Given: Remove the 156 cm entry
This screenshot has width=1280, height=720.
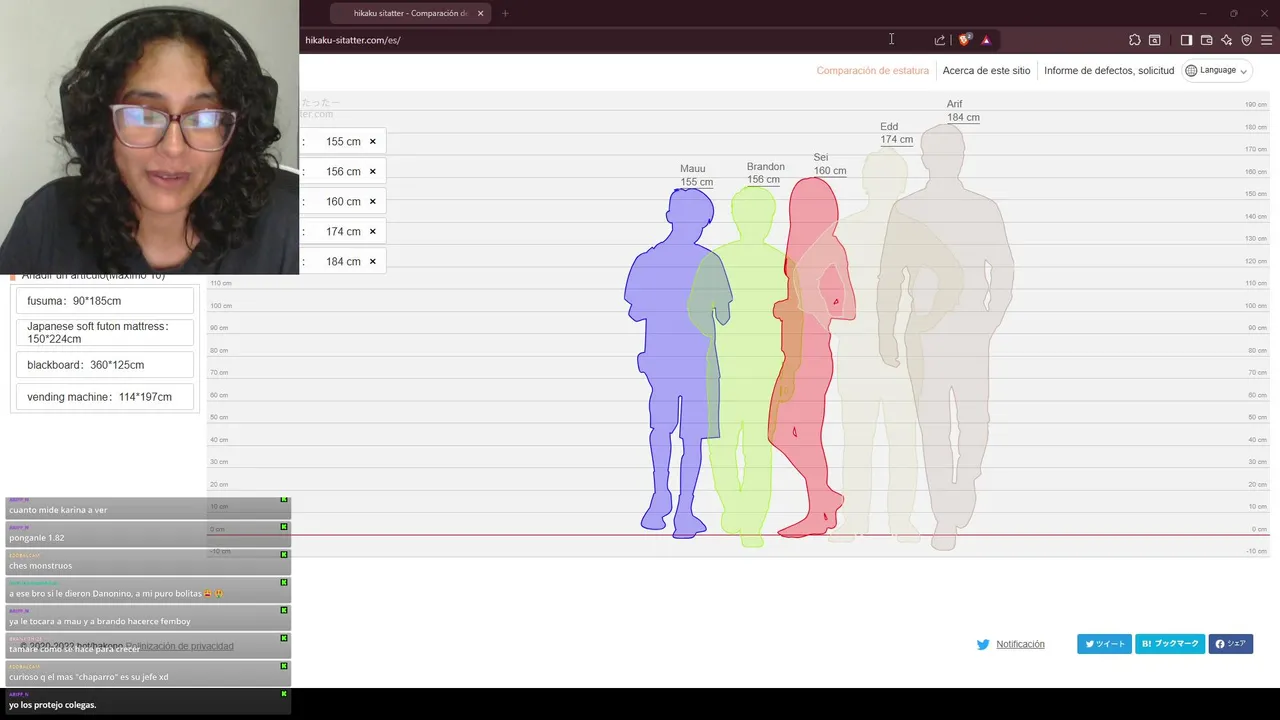Looking at the screenshot, I should (373, 171).
